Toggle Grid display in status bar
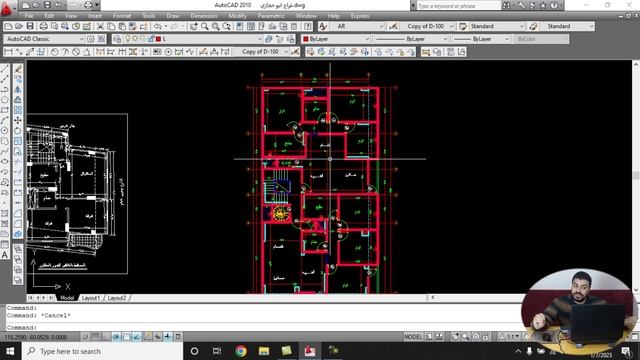The width and height of the screenshot is (640, 360). coord(95,337)
